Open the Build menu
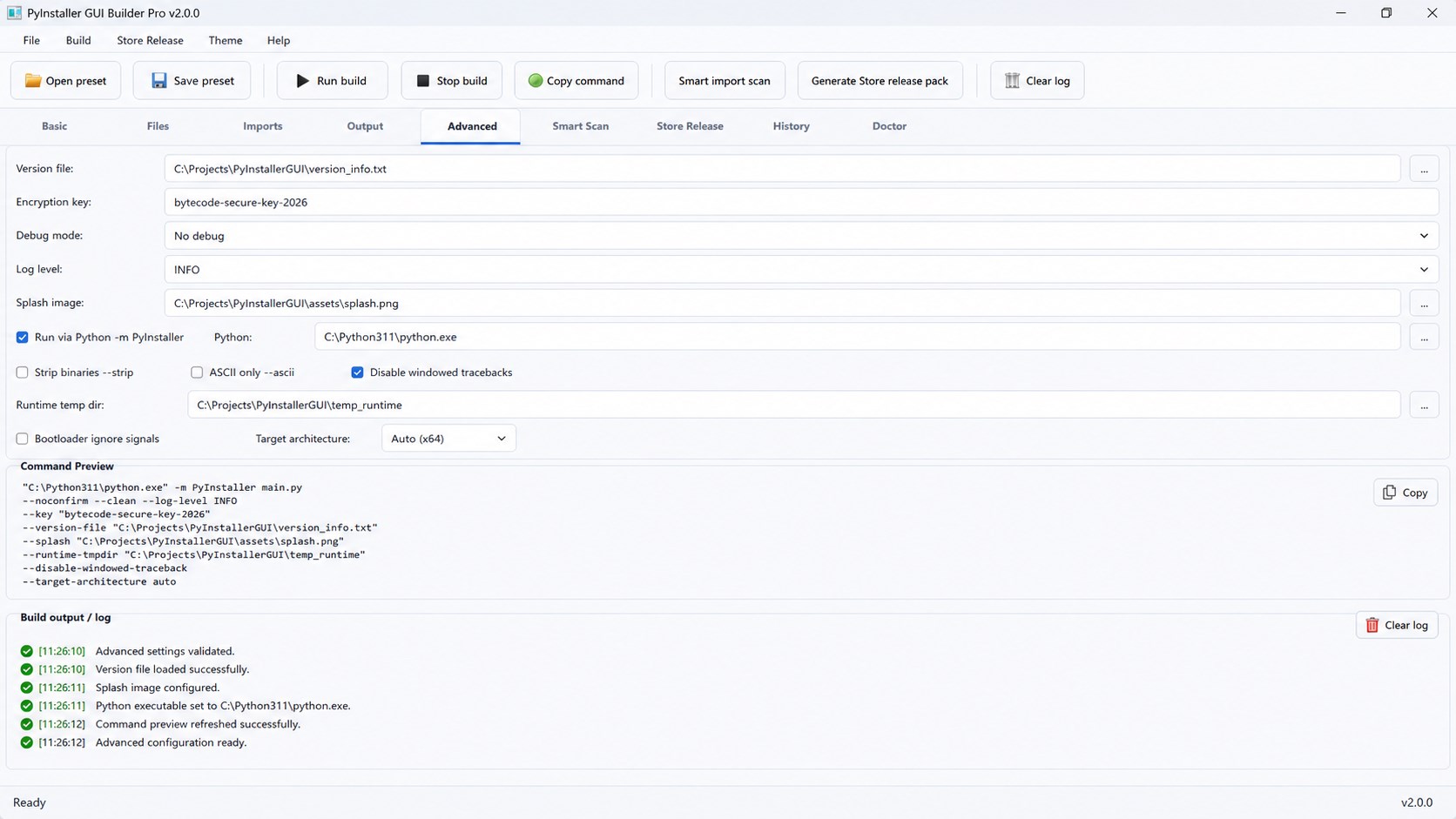The height and width of the screenshot is (819, 1456). (x=78, y=40)
